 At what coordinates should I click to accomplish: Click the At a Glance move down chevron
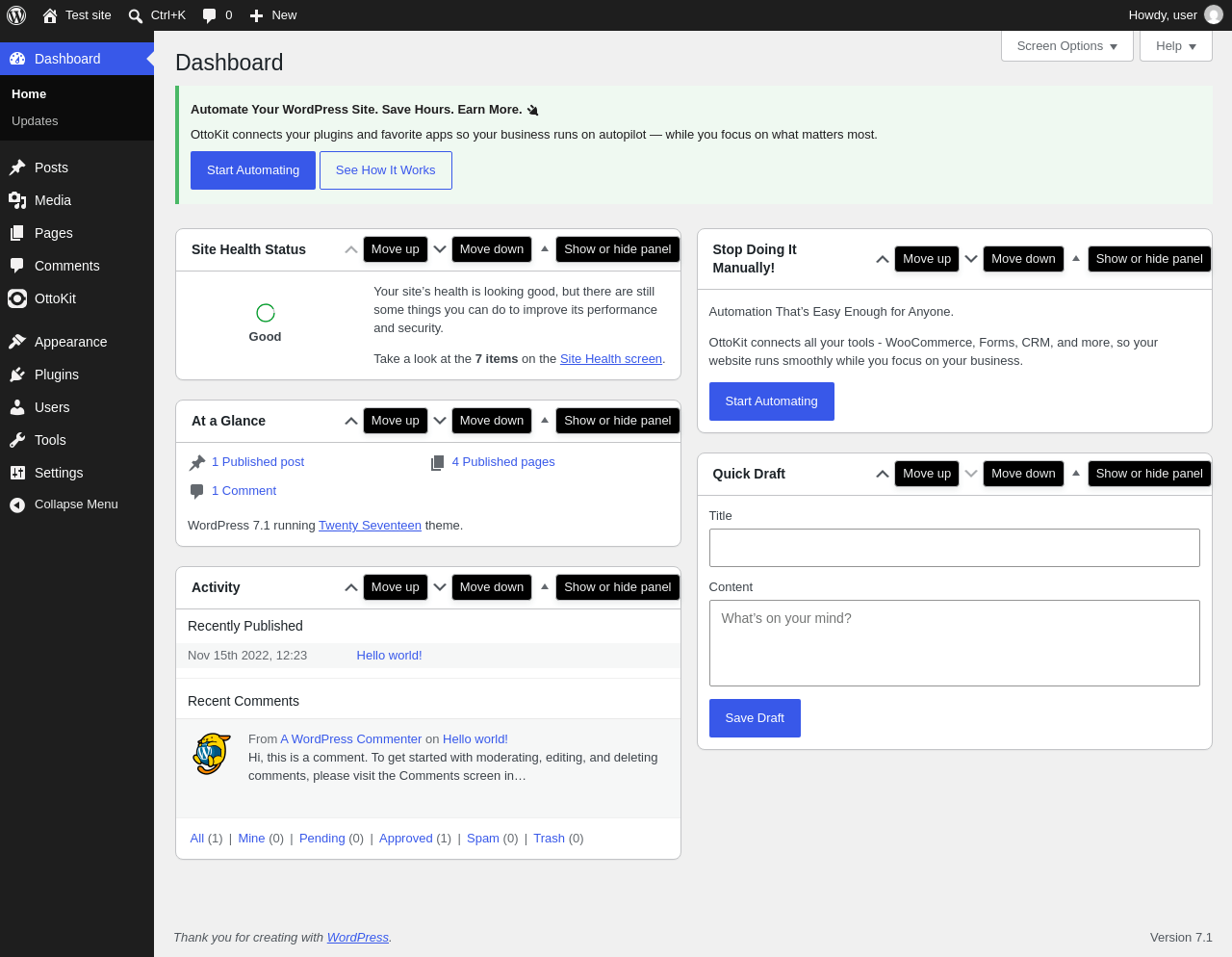coord(440,421)
